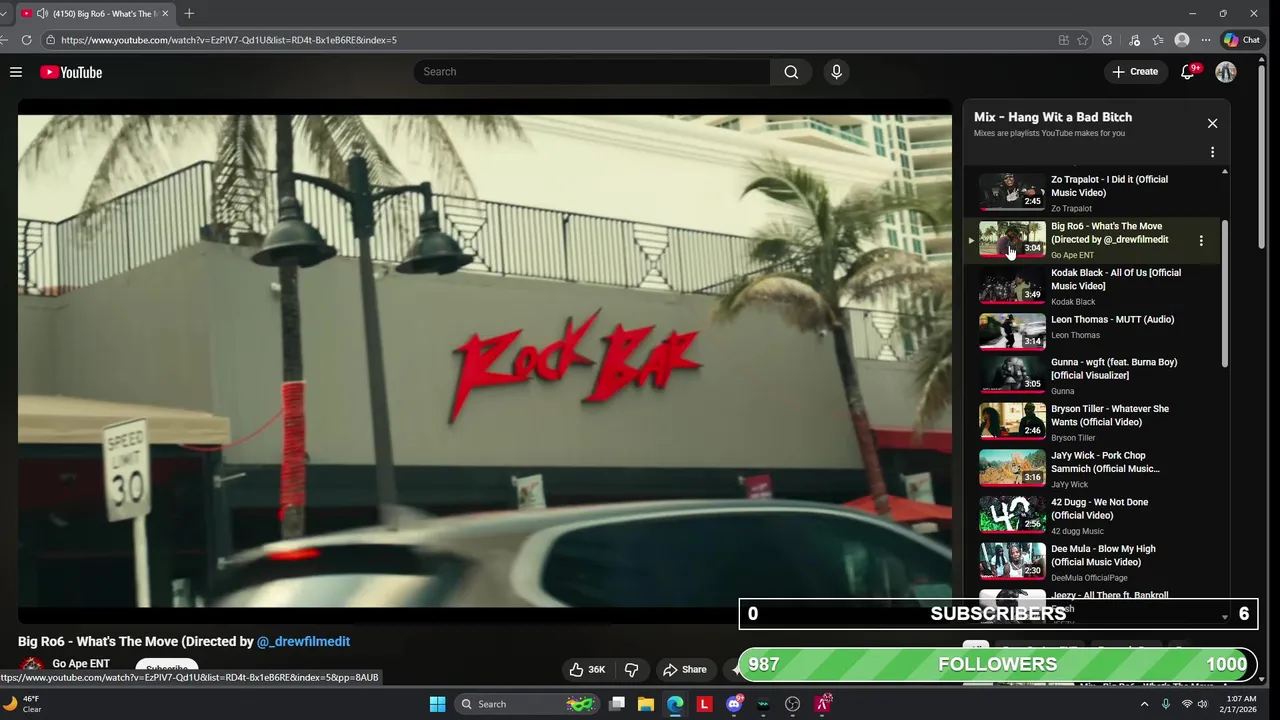The width and height of the screenshot is (1280, 720).
Task: Open the favorites list icon
Action: 1158,40
